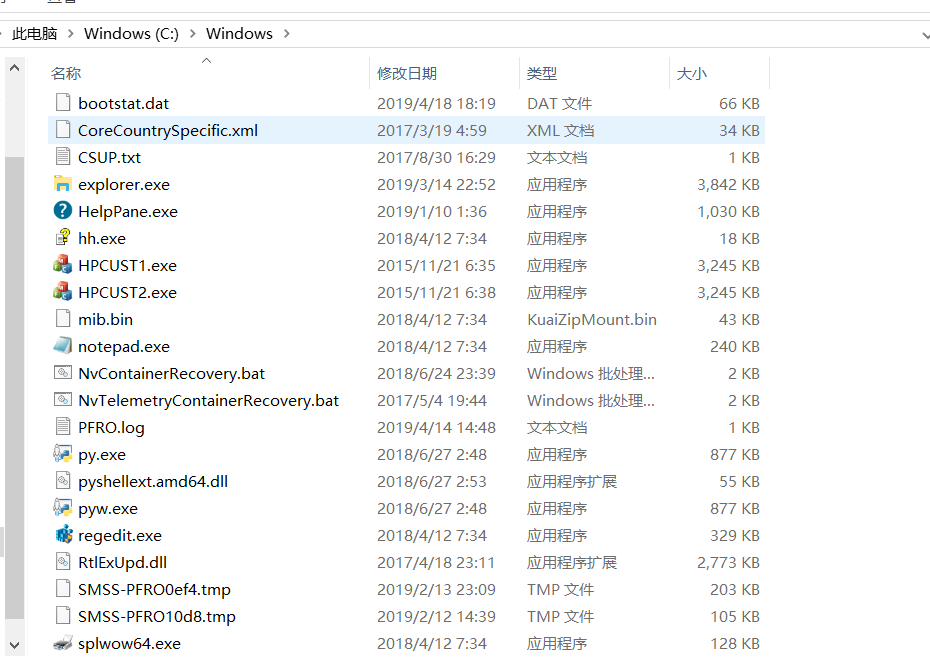Image resolution: width=930 pixels, height=669 pixels.
Task: Sort by 类型 column header
Action: pyautogui.click(x=542, y=74)
